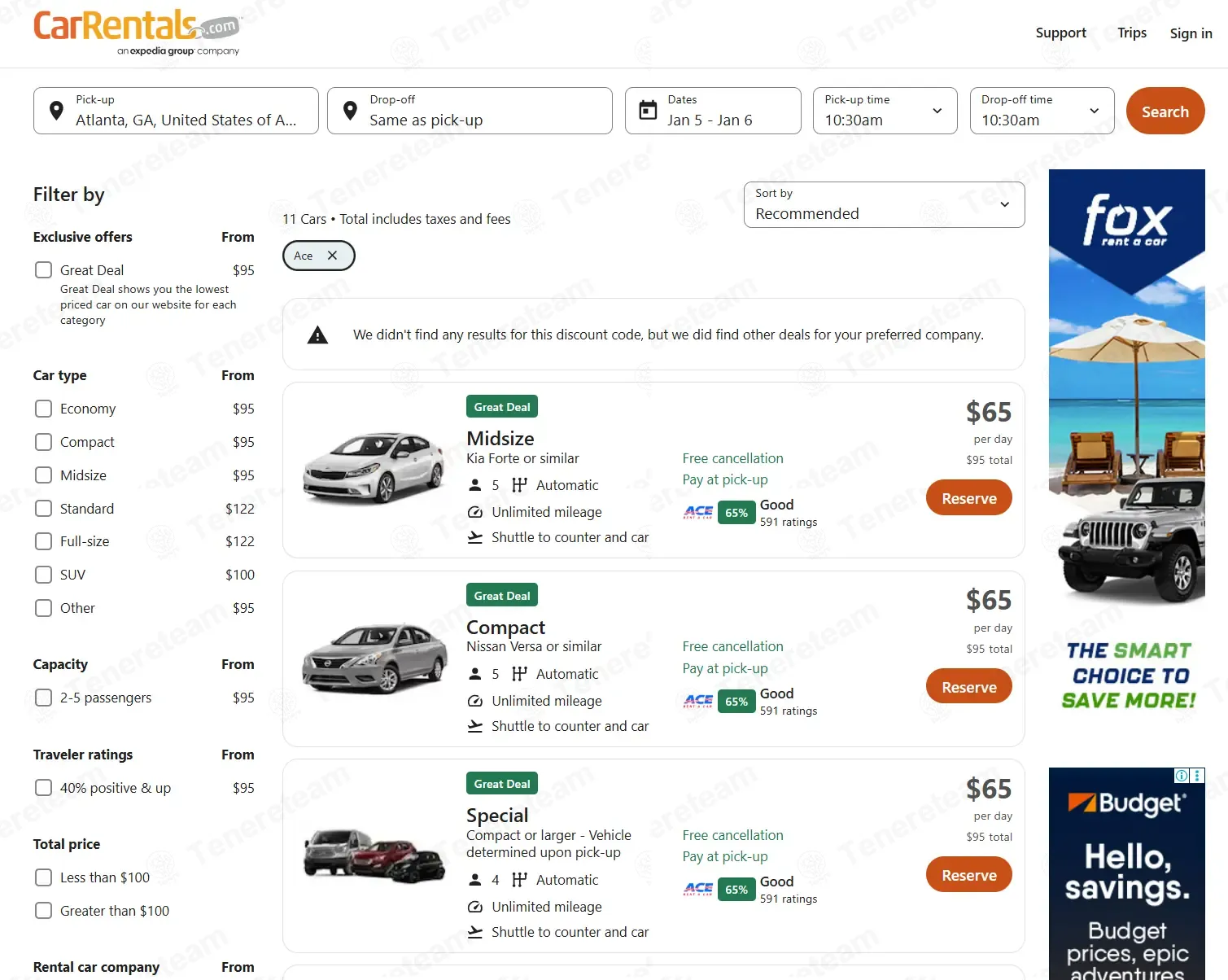Open the Sort by Recommended dropdown

pyautogui.click(x=884, y=204)
